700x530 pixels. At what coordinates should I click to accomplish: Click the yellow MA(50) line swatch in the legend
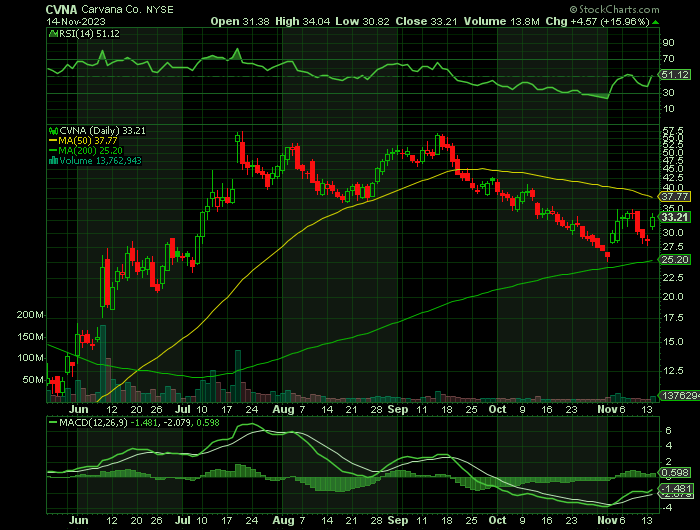coord(53,141)
